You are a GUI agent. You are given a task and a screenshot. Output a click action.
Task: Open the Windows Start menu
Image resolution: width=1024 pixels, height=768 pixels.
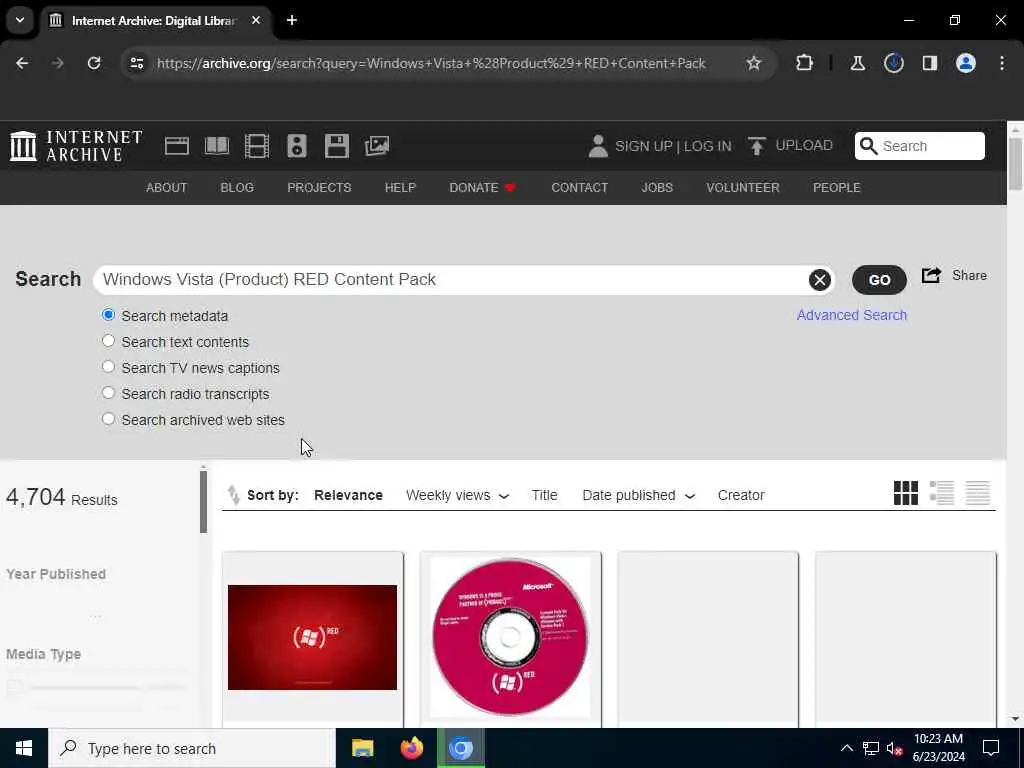(x=24, y=748)
